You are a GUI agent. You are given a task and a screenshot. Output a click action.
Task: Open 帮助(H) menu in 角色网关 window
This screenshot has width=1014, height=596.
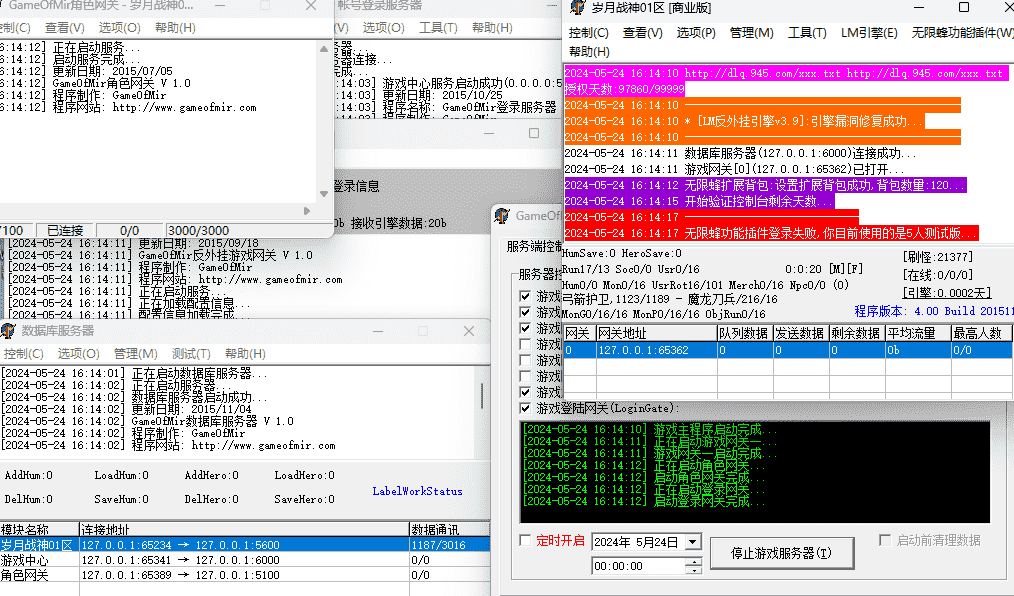[175, 28]
